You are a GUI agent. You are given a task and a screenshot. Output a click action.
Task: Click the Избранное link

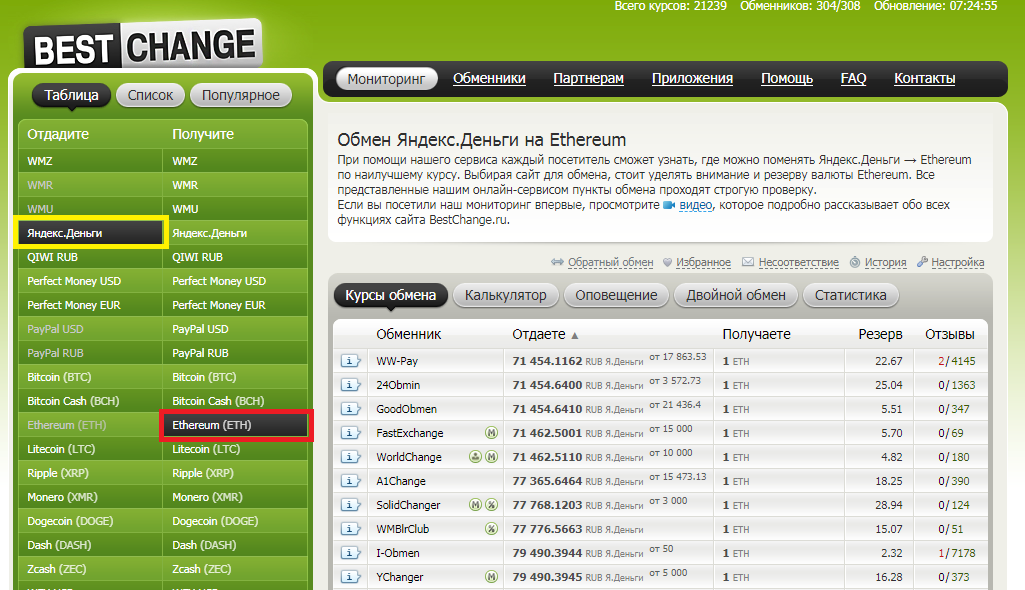tap(703, 262)
